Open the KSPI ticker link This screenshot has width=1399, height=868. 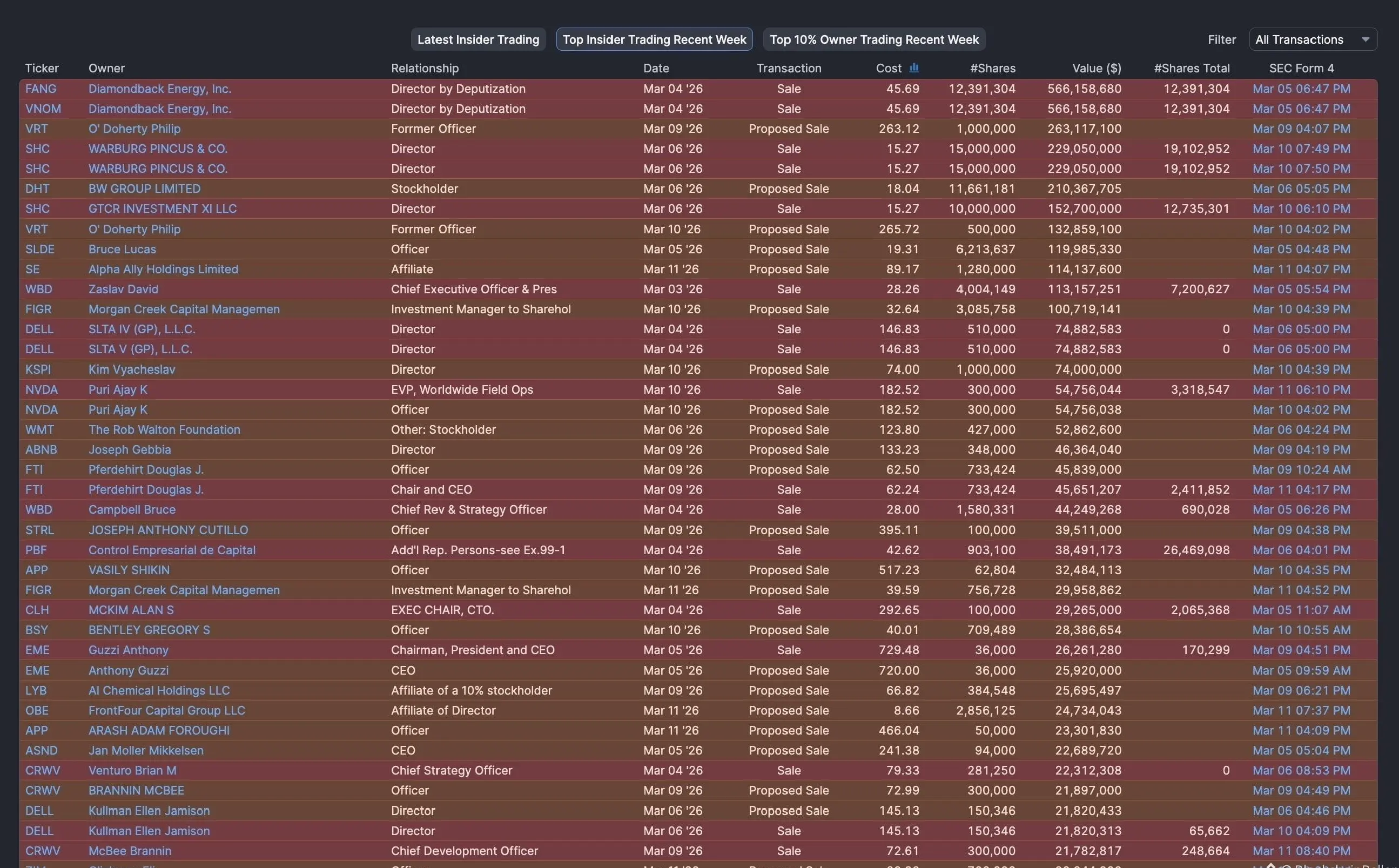pyautogui.click(x=38, y=369)
